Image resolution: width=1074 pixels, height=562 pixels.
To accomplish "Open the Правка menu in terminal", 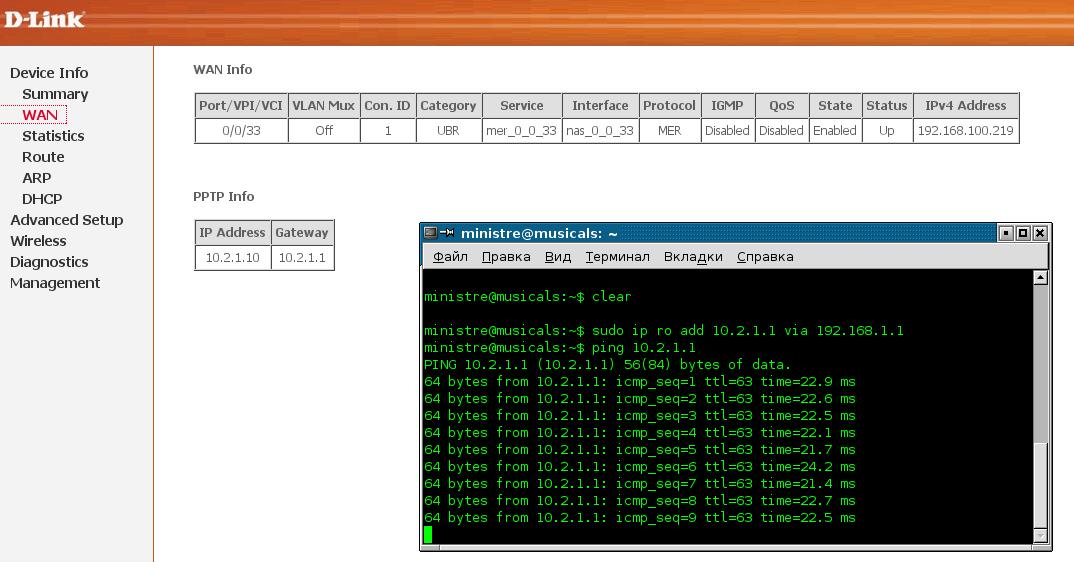I will click(506, 257).
